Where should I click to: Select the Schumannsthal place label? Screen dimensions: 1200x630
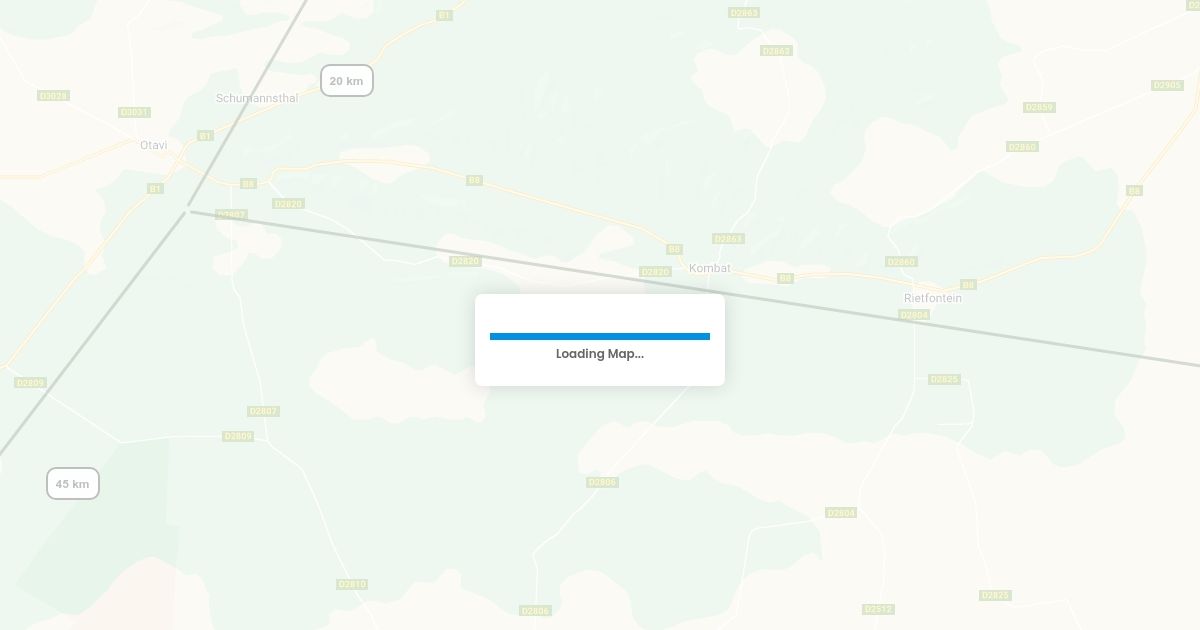pyautogui.click(x=257, y=98)
